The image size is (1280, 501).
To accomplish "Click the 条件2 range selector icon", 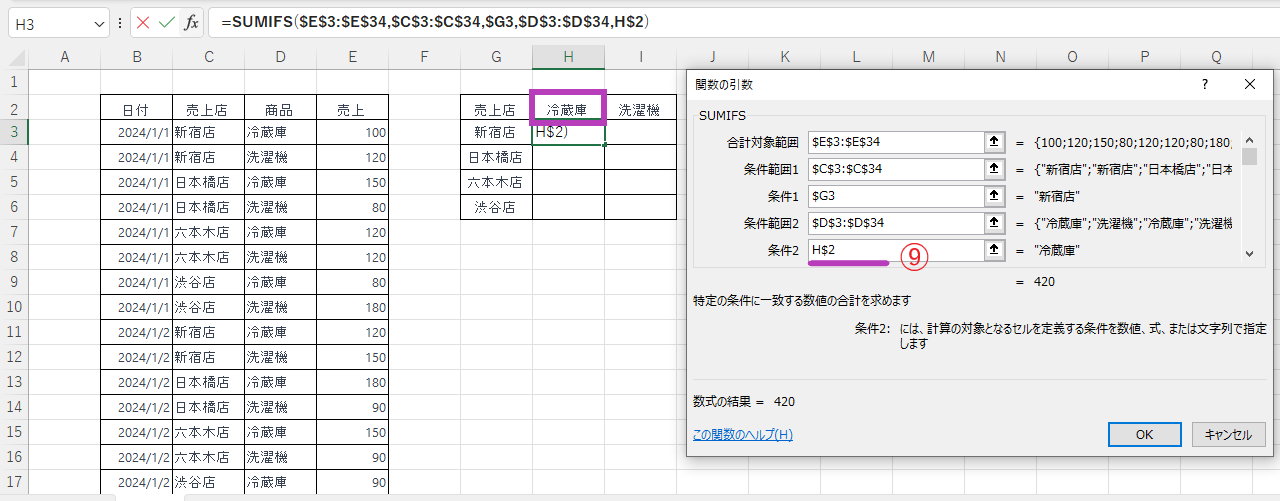I will (x=994, y=250).
